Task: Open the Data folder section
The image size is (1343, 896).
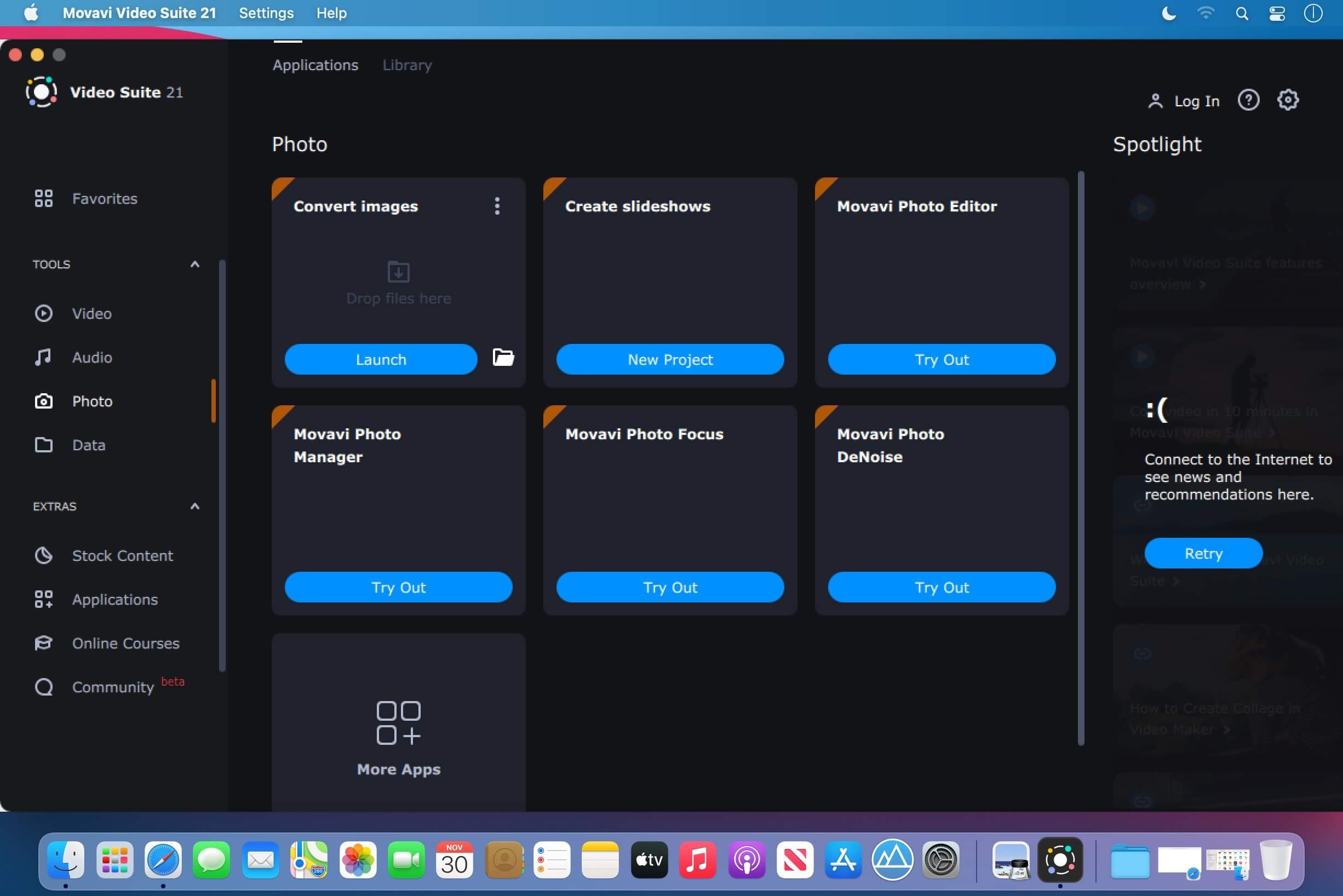Action: pos(88,445)
